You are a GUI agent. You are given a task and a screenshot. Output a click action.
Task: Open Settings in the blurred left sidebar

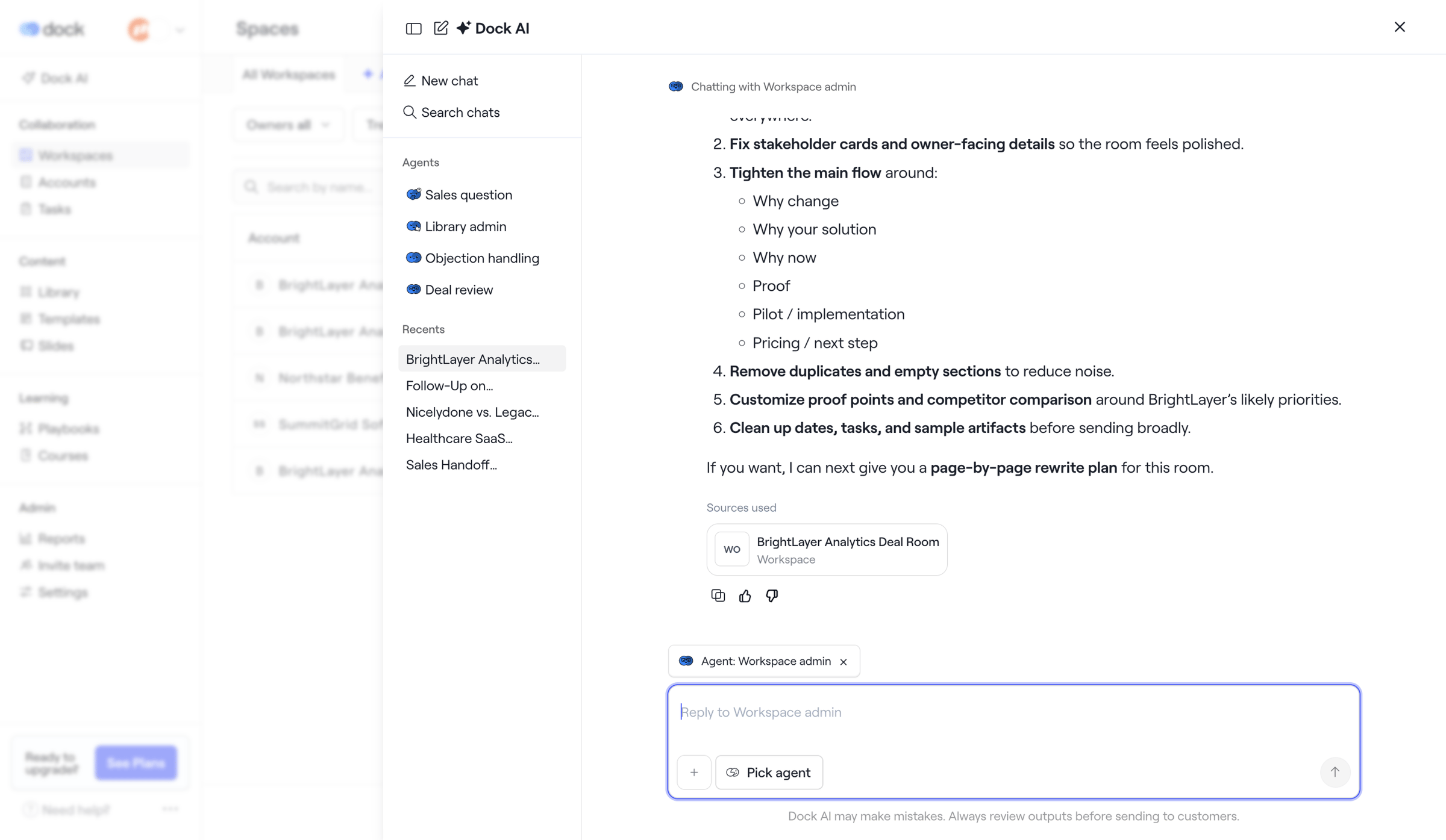point(63,593)
